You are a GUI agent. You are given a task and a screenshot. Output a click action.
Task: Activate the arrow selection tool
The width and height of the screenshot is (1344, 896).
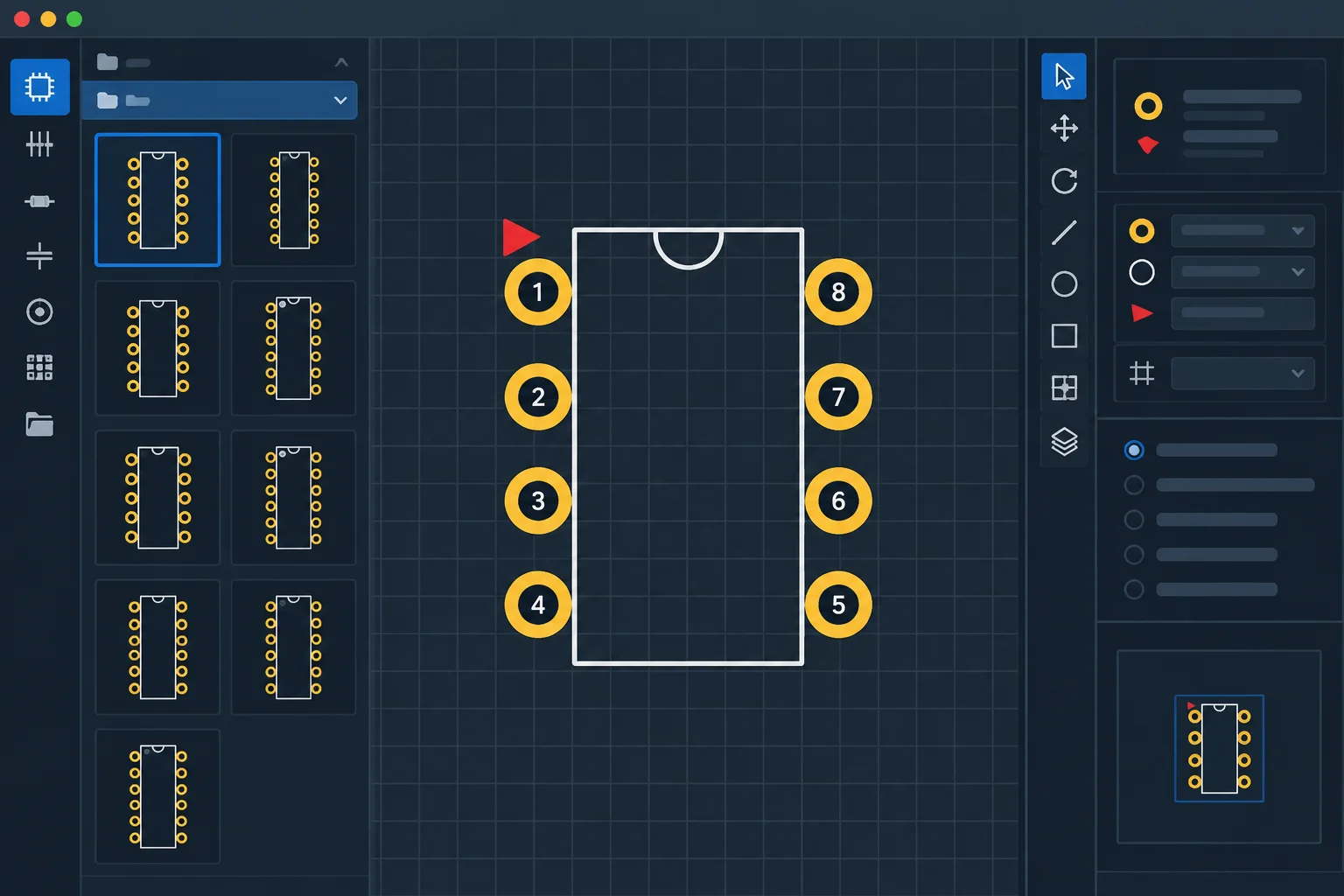point(1064,76)
